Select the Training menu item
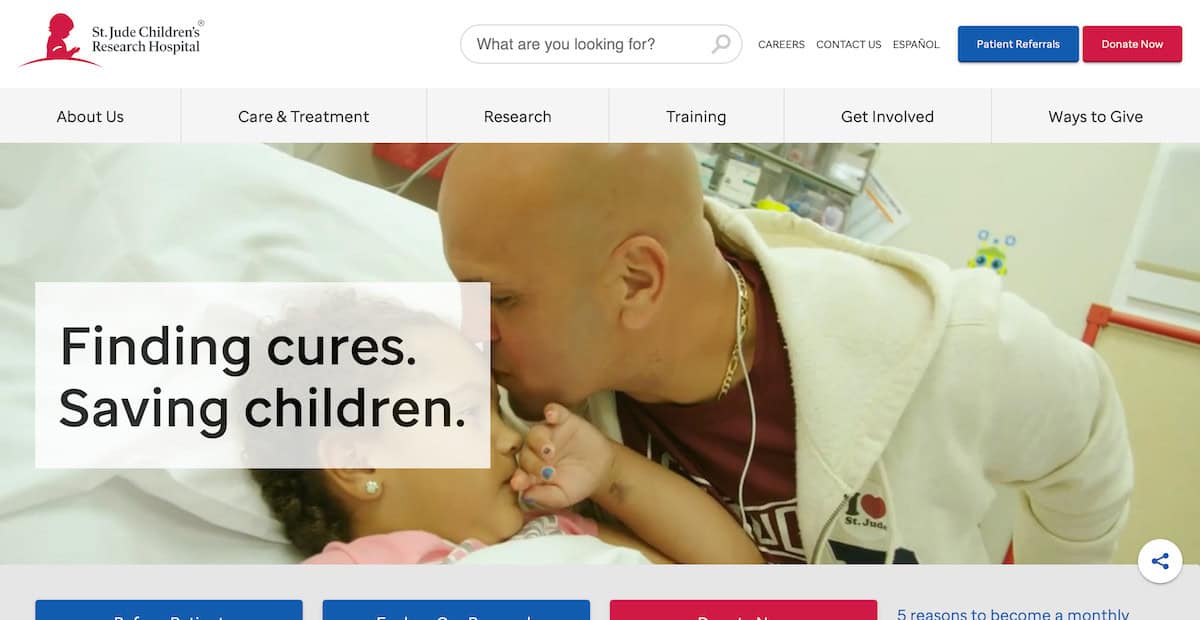Image resolution: width=1200 pixels, height=620 pixels. pyautogui.click(x=696, y=116)
